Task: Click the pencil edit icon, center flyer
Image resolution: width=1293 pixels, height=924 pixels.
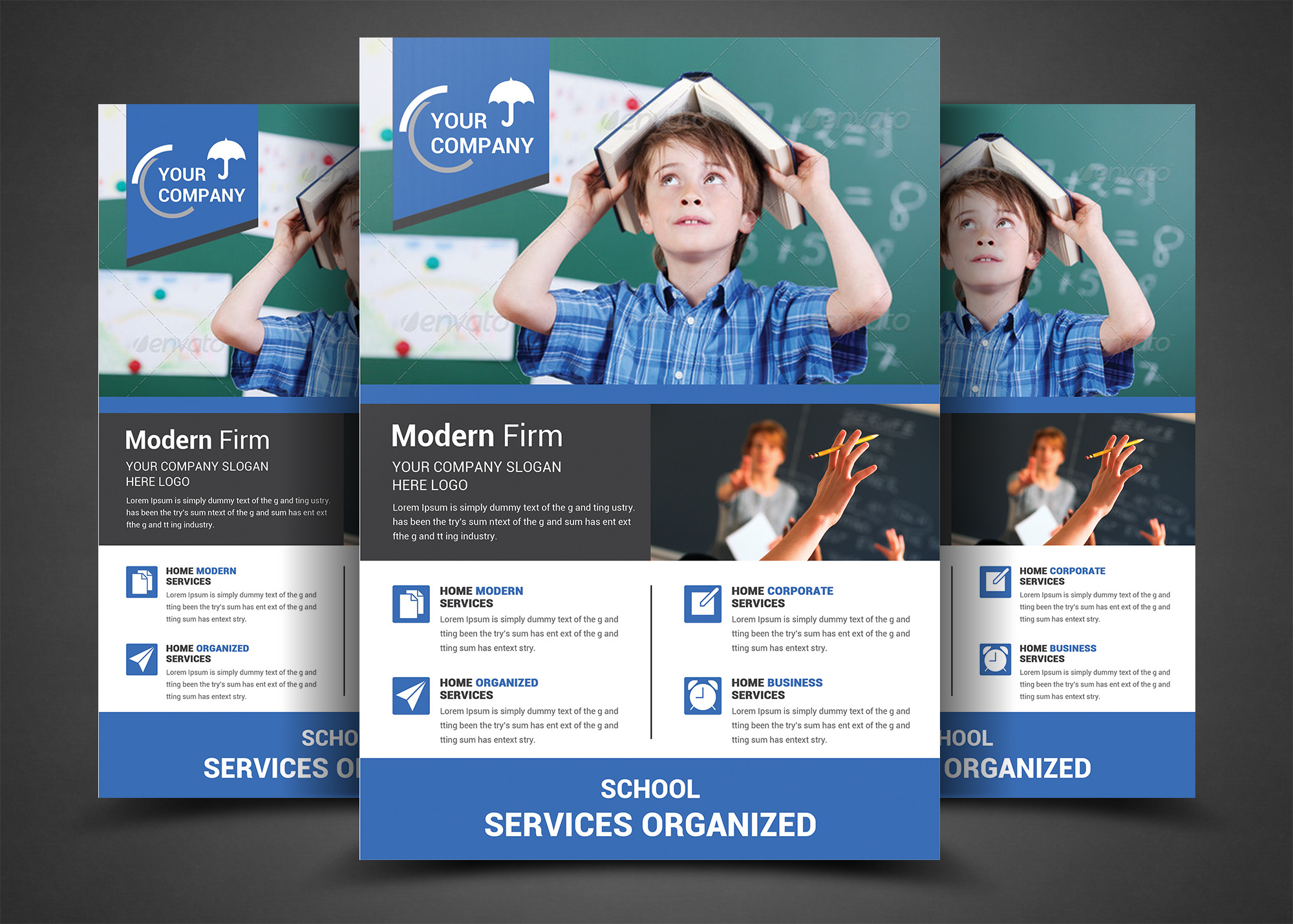Action: click(x=703, y=604)
